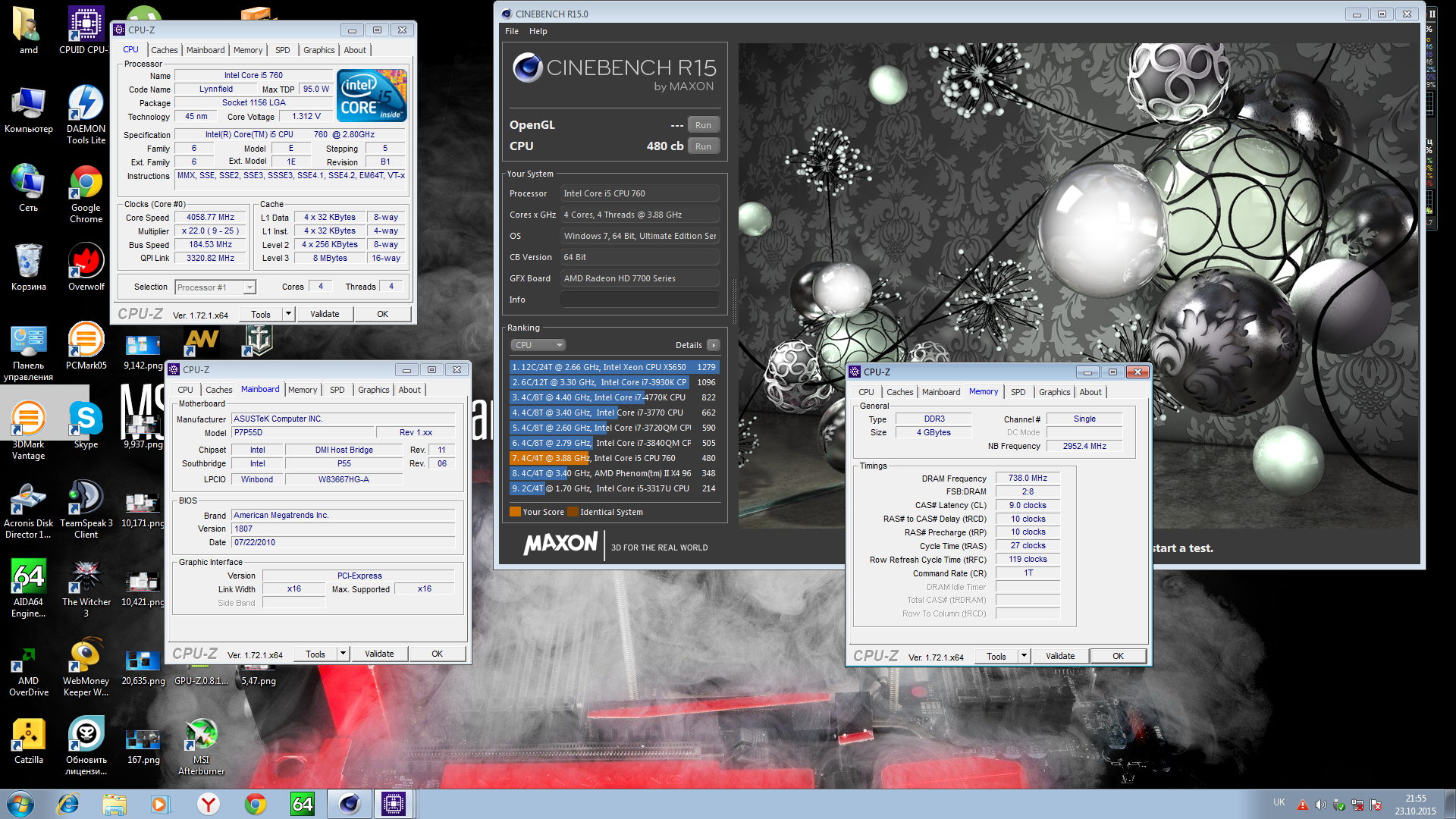Open WebMoney Keeper shortcut

click(86, 667)
